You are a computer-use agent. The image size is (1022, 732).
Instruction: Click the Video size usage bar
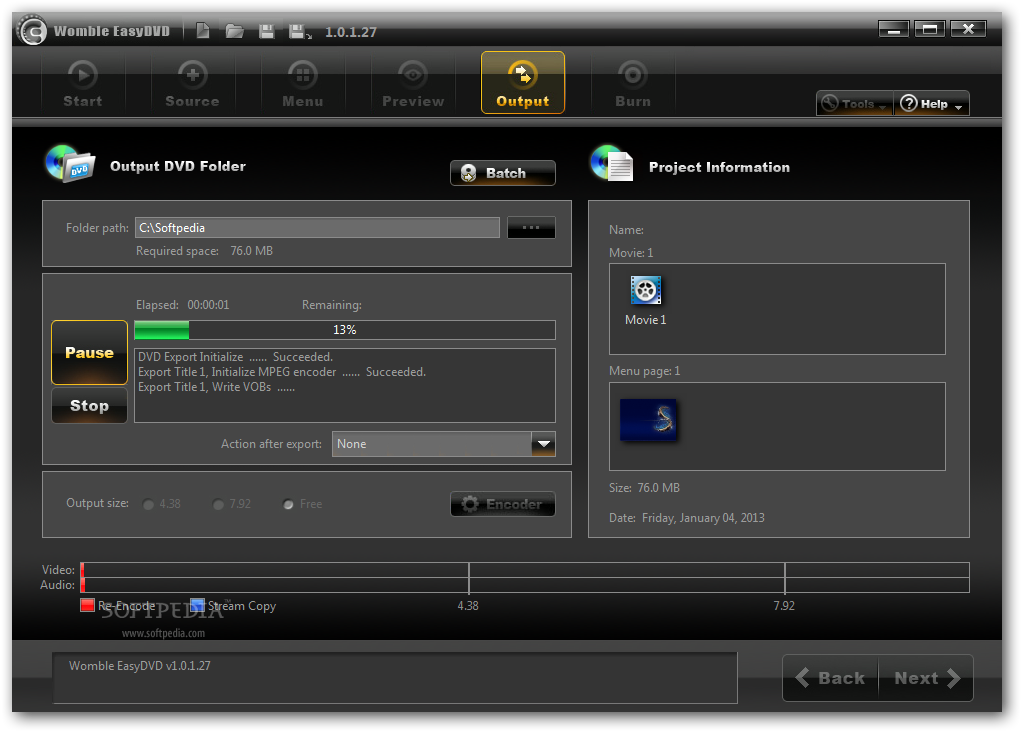pyautogui.click(x=525, y=570)
